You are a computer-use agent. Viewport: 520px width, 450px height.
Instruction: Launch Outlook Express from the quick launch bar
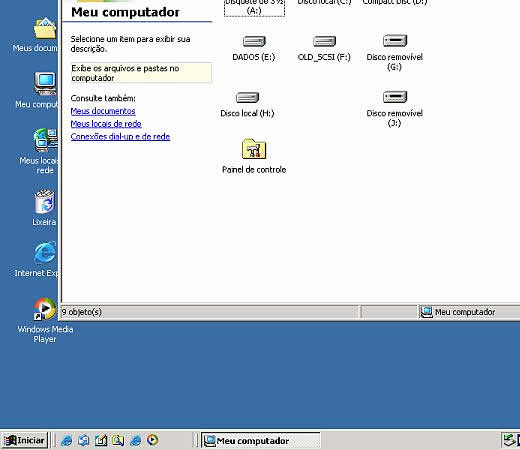pos(83,441)
